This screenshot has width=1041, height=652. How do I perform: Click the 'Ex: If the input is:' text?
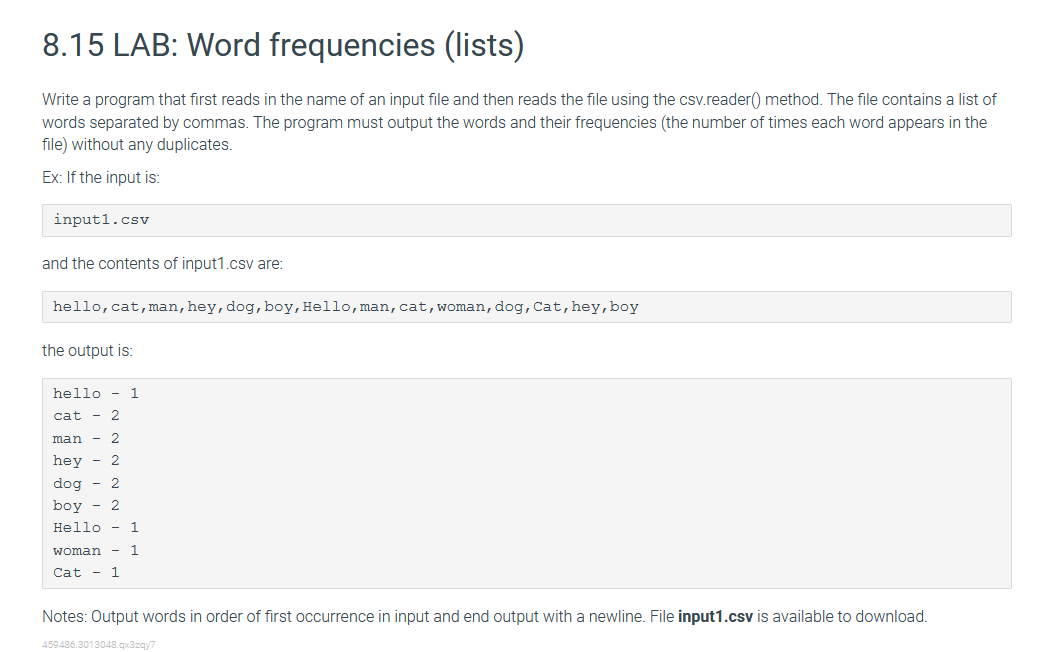pyautogui.click(x=101, y=178)
